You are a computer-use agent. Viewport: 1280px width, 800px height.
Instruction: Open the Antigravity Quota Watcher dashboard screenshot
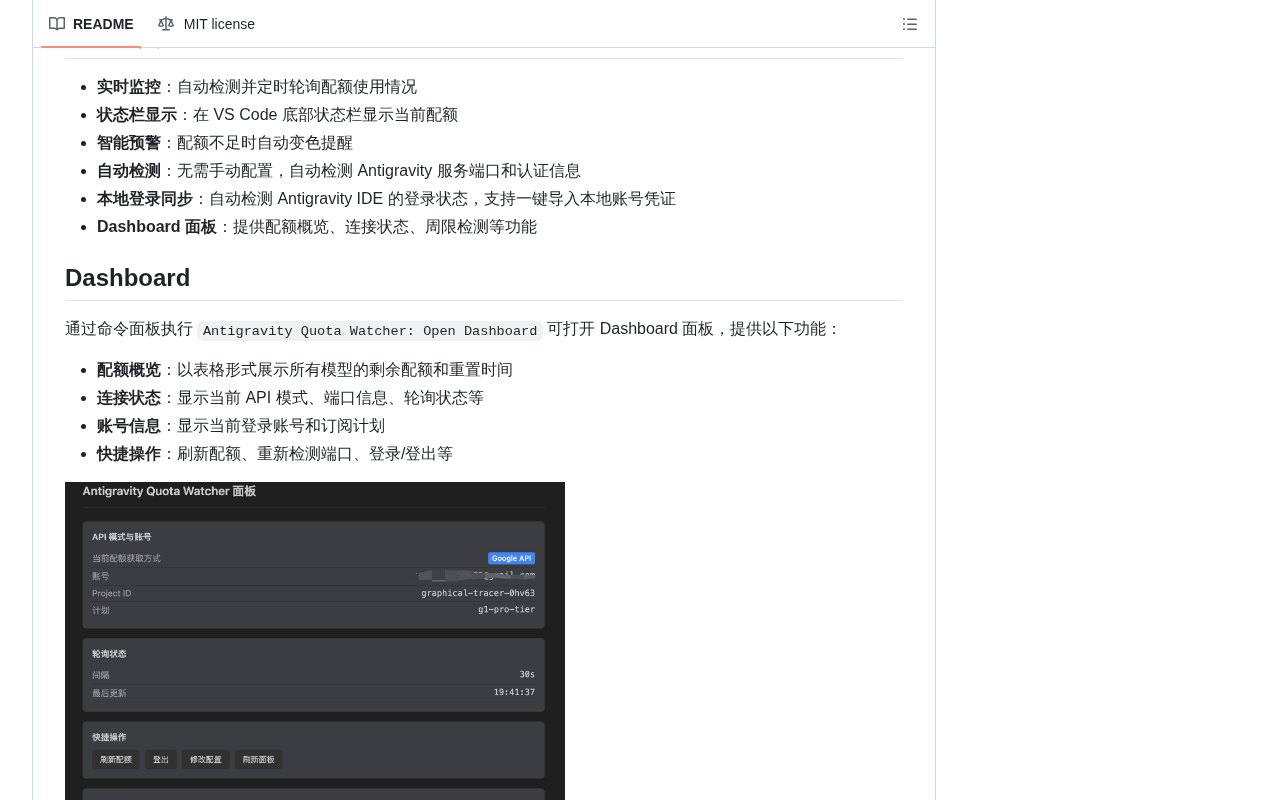(315, 641)
